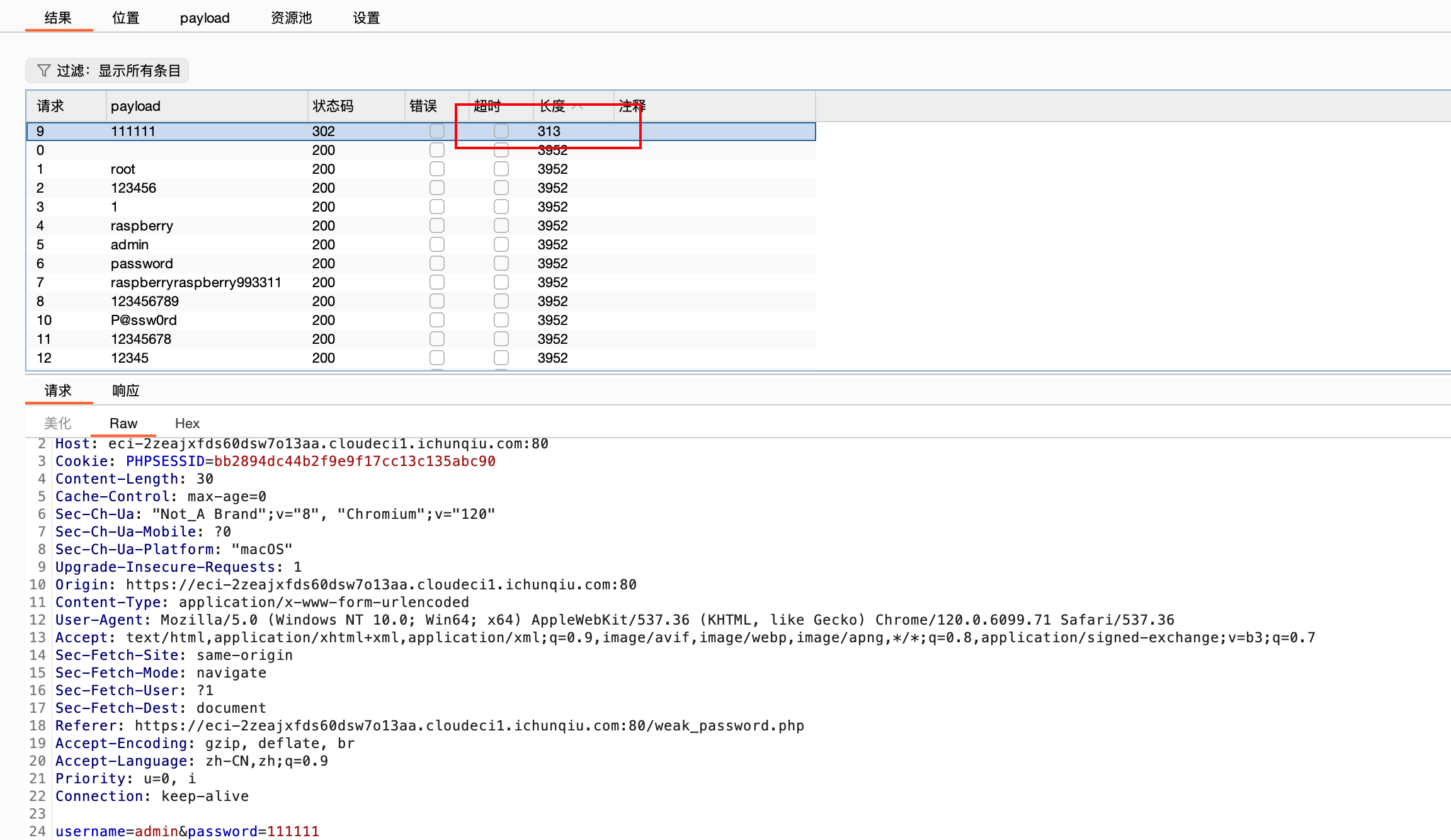1451x840 pixels.
Task: Select row with payload P@ssw0rd
Action: point(144,320)
